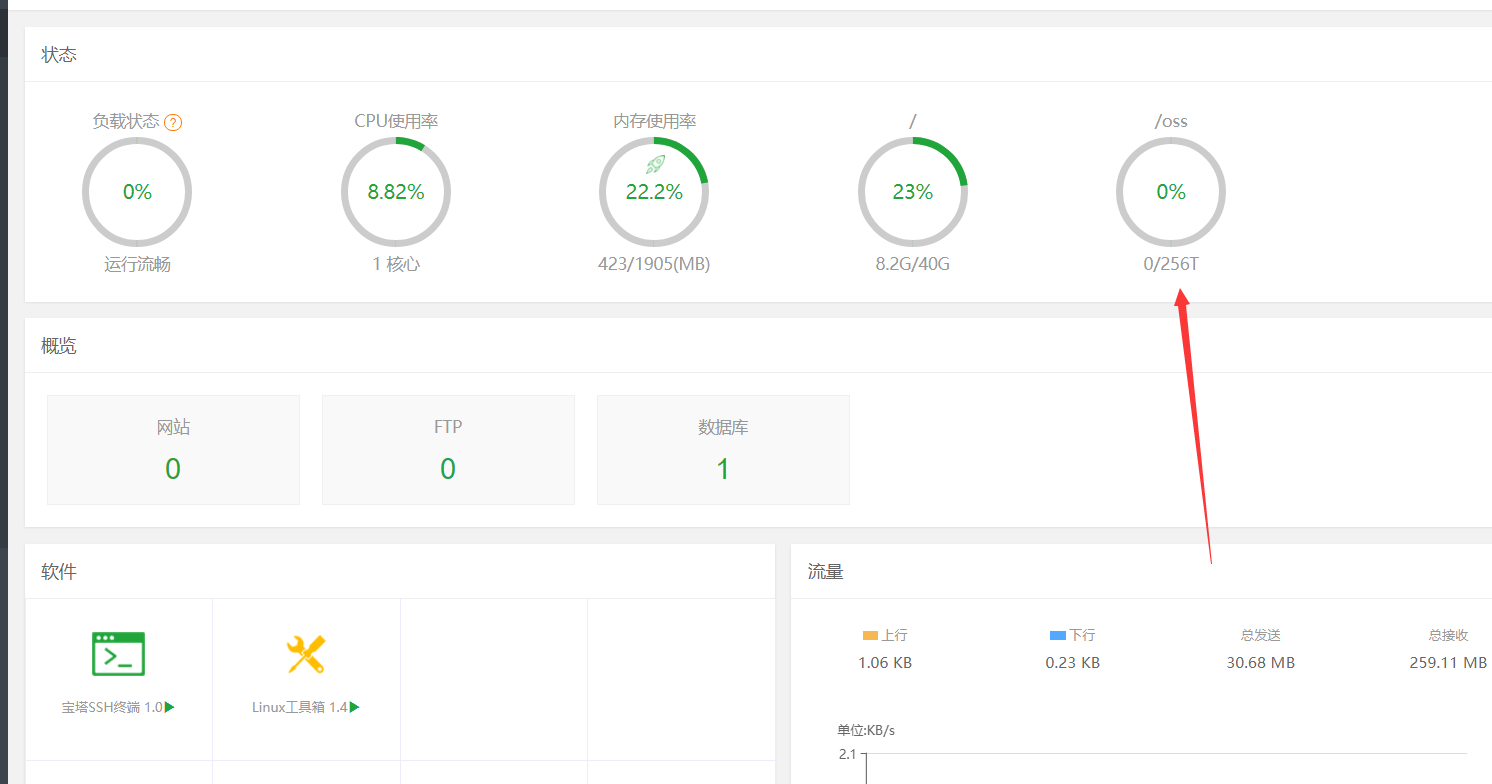This screenshot has height=784, width=1492.
Task: Click the 概览 section heading
Action: (59, 346)
